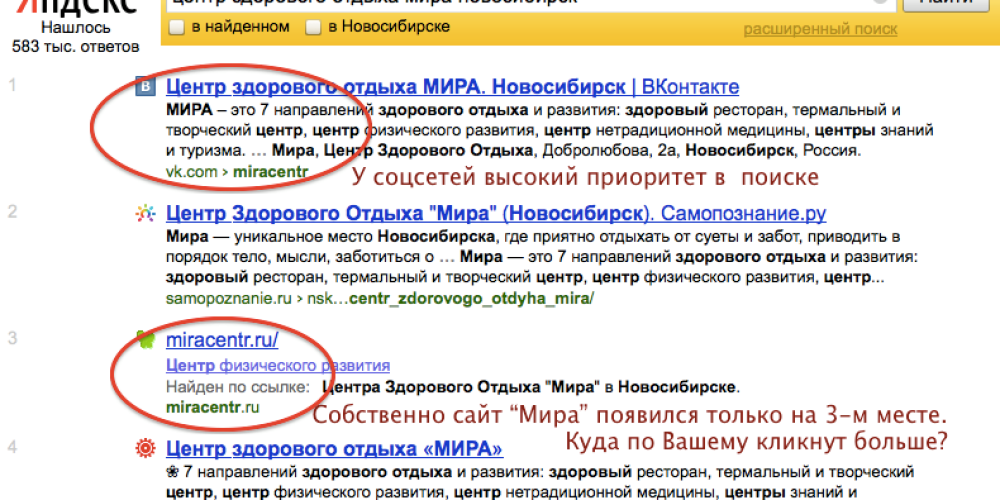Screen dimensions: 1000x500
Task: Click the green "miracentr.ru" URL under result 3
Action: (212, 407)
